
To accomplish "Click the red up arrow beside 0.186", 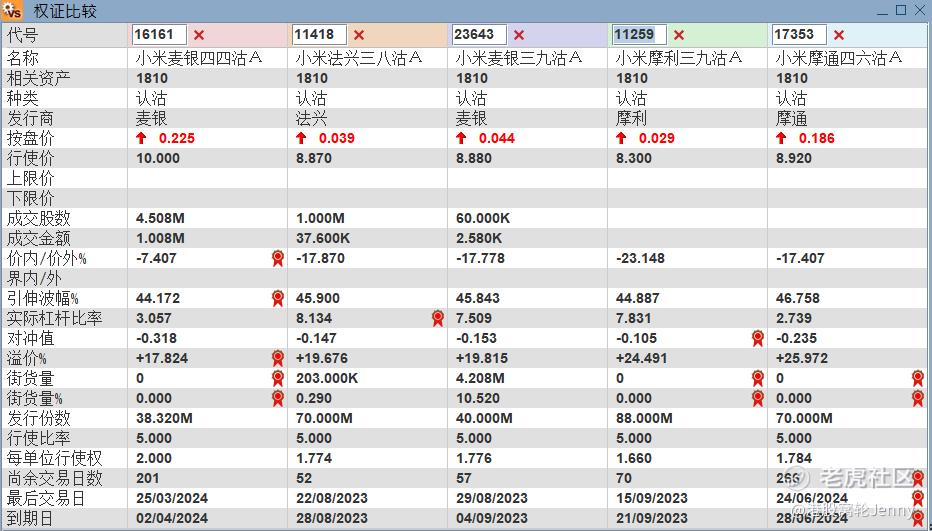I will (780, 138).
